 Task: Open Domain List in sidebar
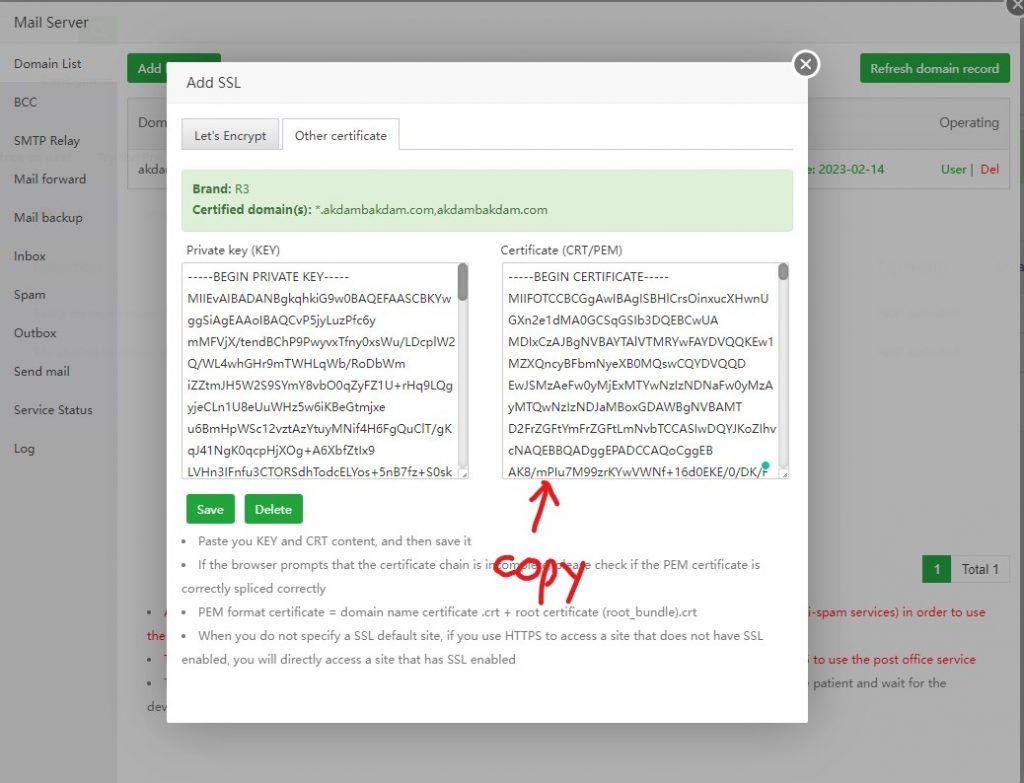point(48,64)
